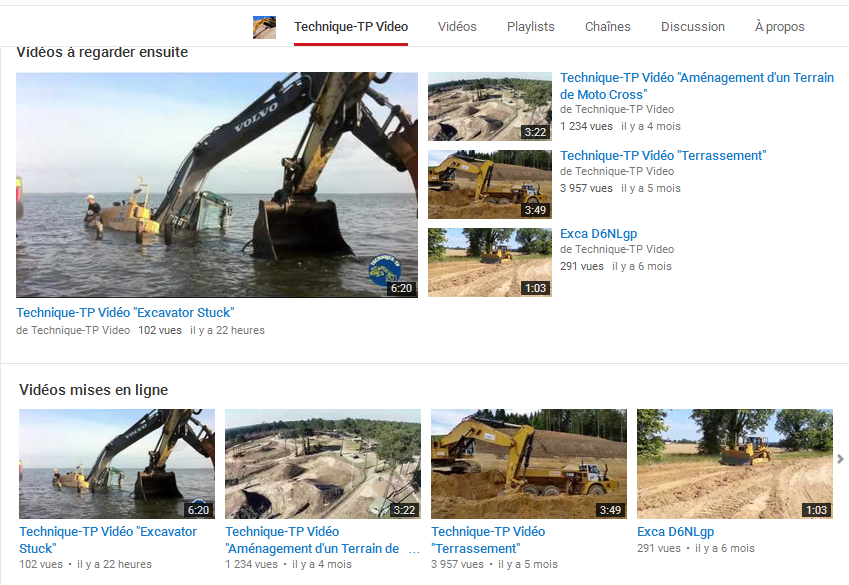Open 'Aménagement d'un Terrain de Moto Cross' title in watch-next list
The height and width of the screenshot is (585, 849).
click(x=697, y=86)
